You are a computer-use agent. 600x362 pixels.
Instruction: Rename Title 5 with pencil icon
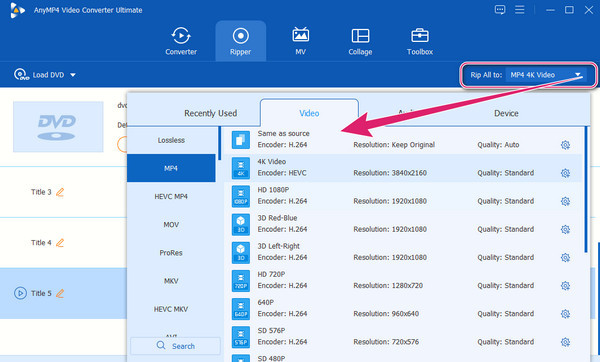(60, 293)
